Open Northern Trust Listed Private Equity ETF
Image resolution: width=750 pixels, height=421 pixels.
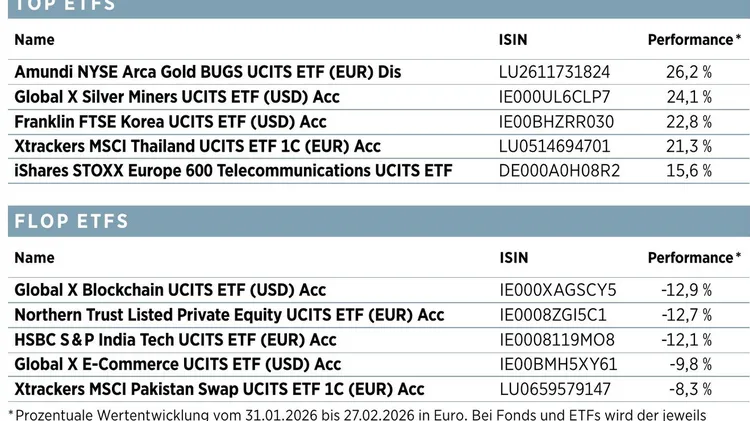point(229,315)
